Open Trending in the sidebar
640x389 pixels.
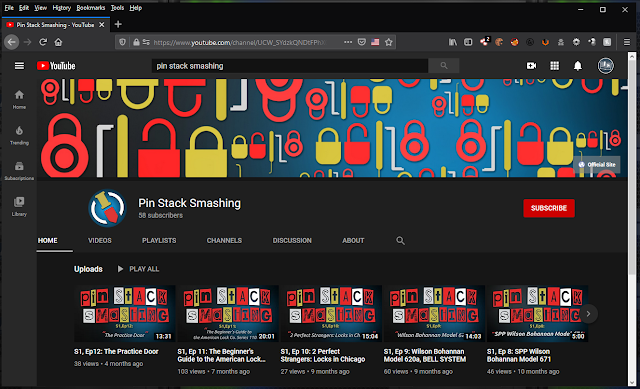19,135
